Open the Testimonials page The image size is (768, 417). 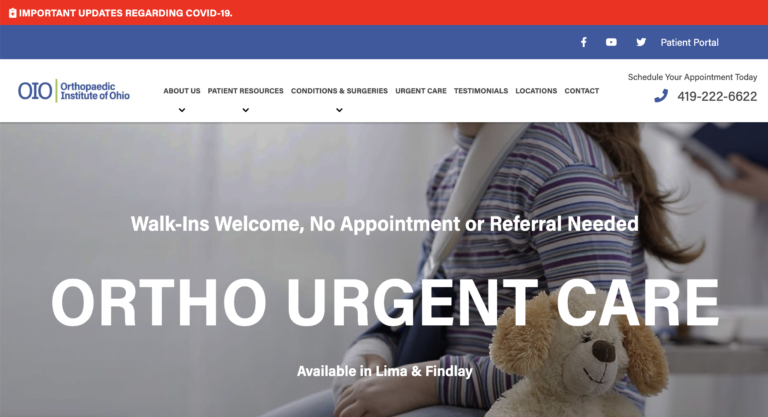pyautogui.click(x=480, y=91)
